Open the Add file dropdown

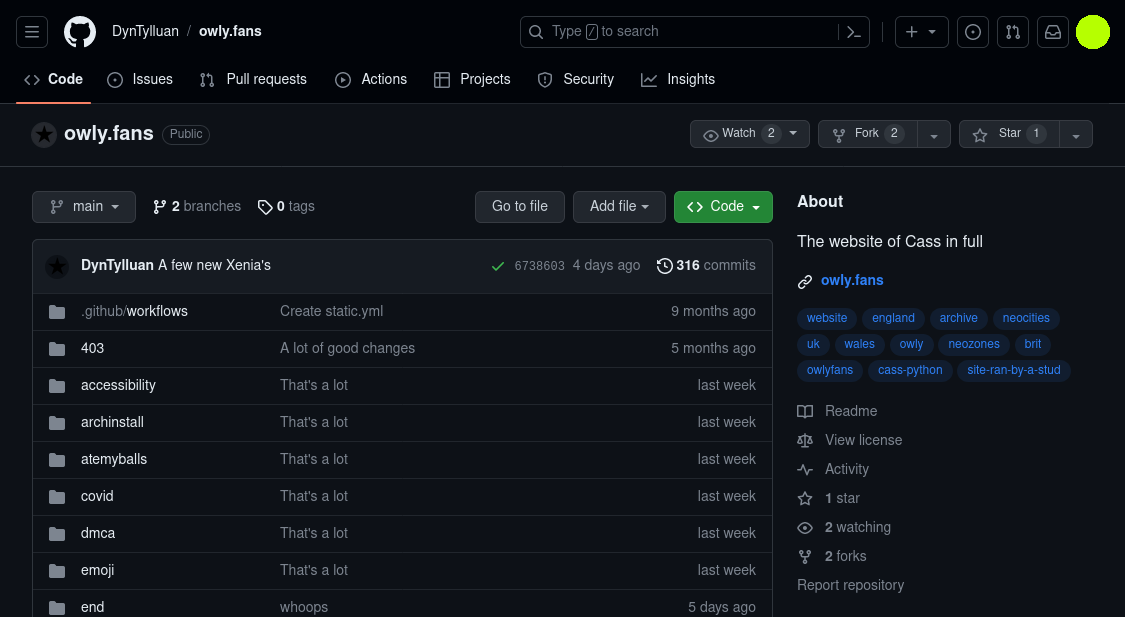619,207
